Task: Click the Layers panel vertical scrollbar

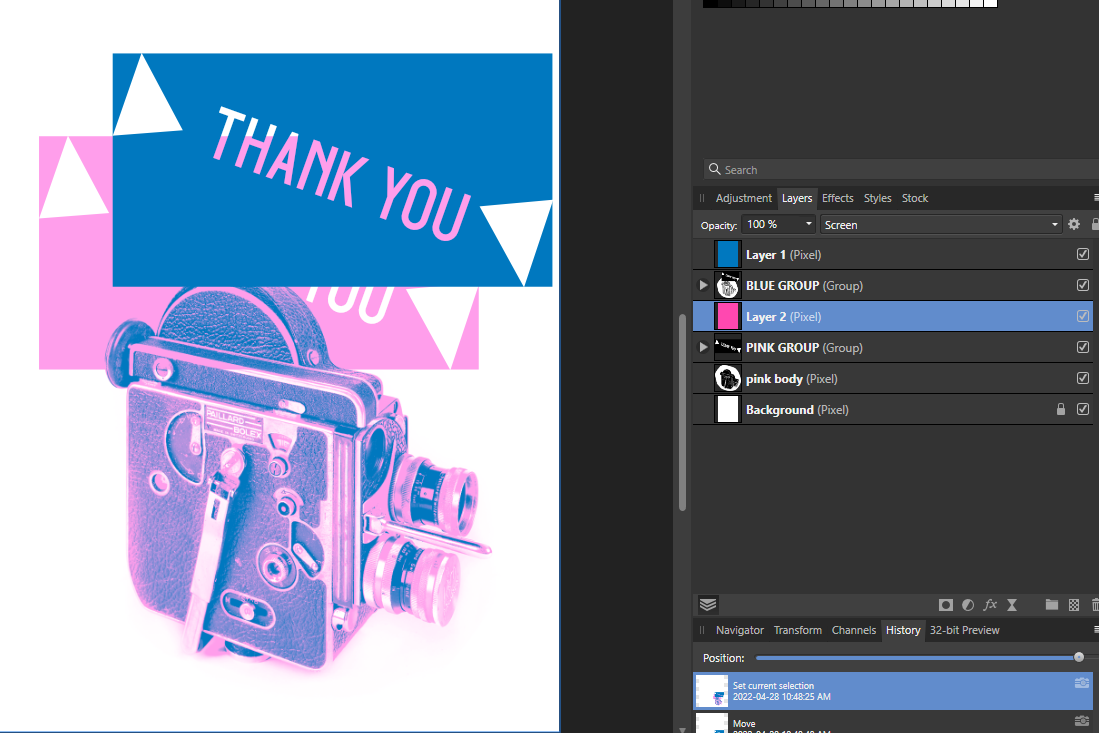Action: (683, 412)
